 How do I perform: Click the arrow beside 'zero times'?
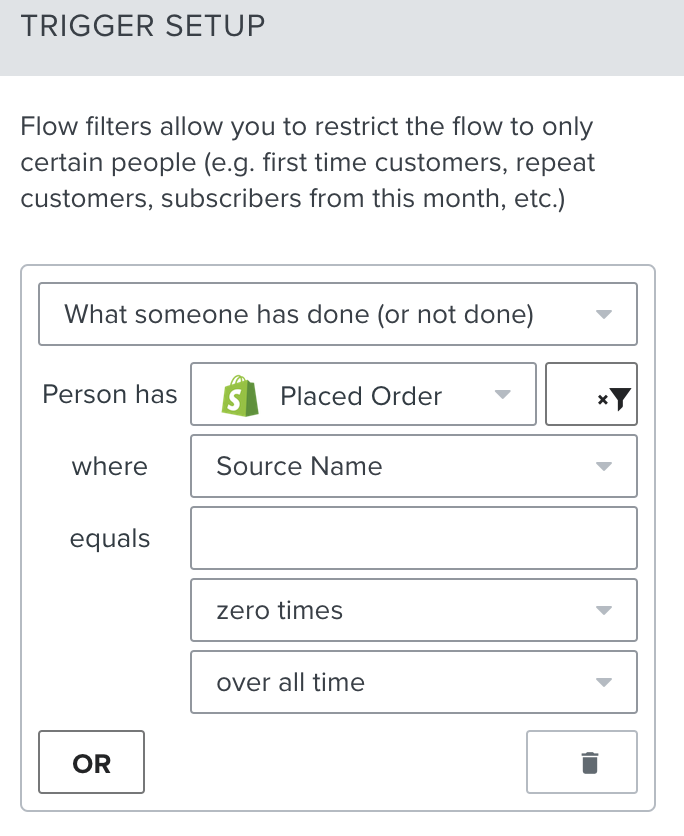pyautogui.click(x=603, y=611)
